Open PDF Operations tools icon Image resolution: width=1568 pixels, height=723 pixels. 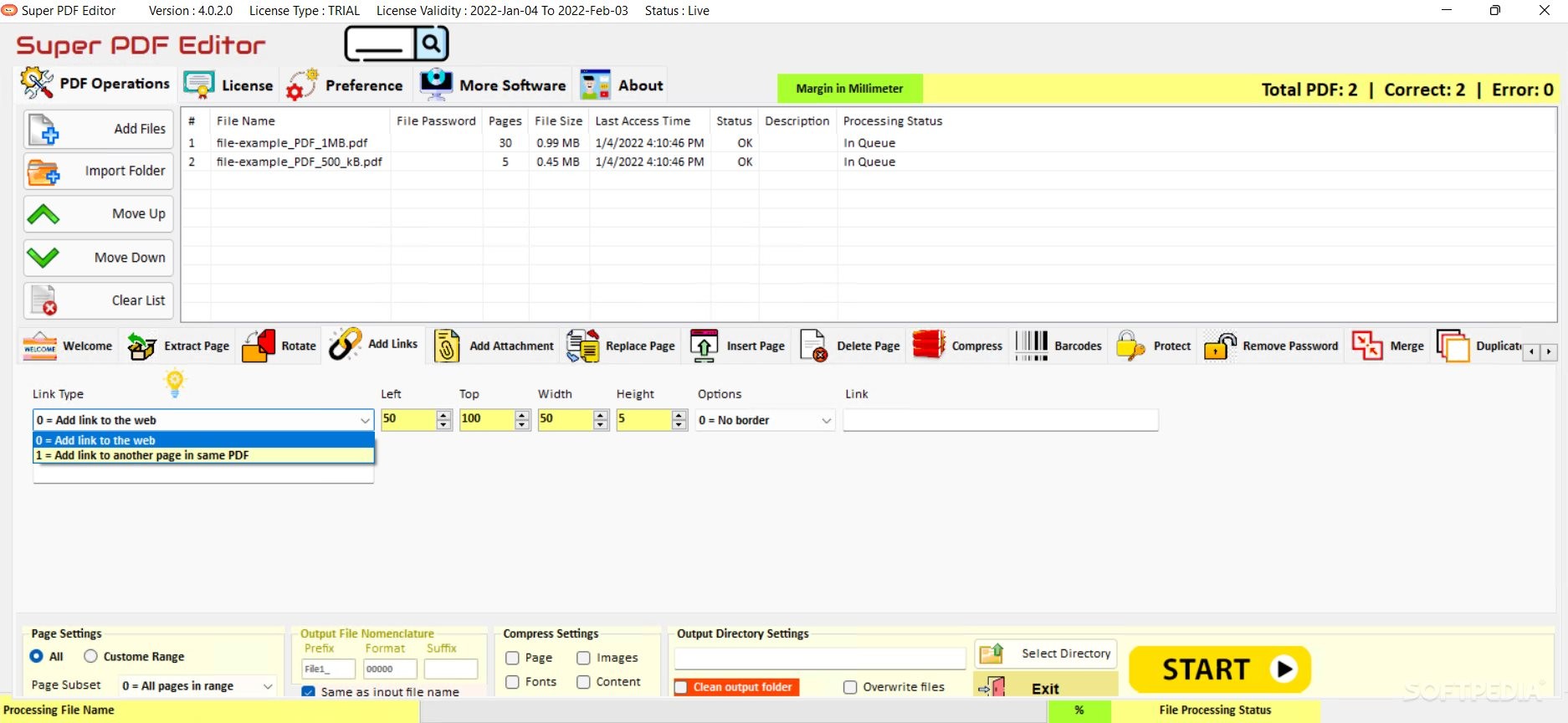37,83
